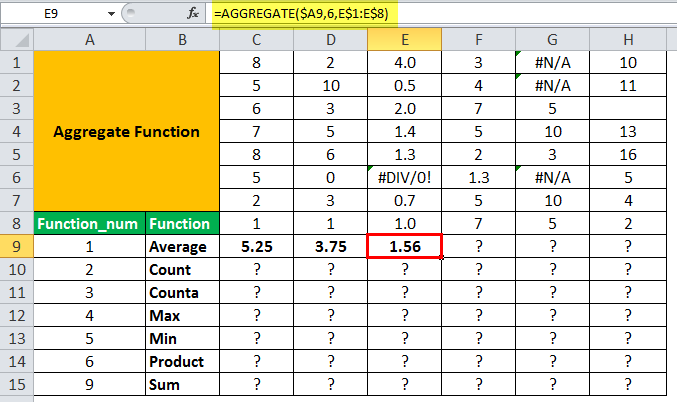Image resolution: width=677 pixels, height=402 pixels.
Task: Select column E header
Action: pos(405,40)
